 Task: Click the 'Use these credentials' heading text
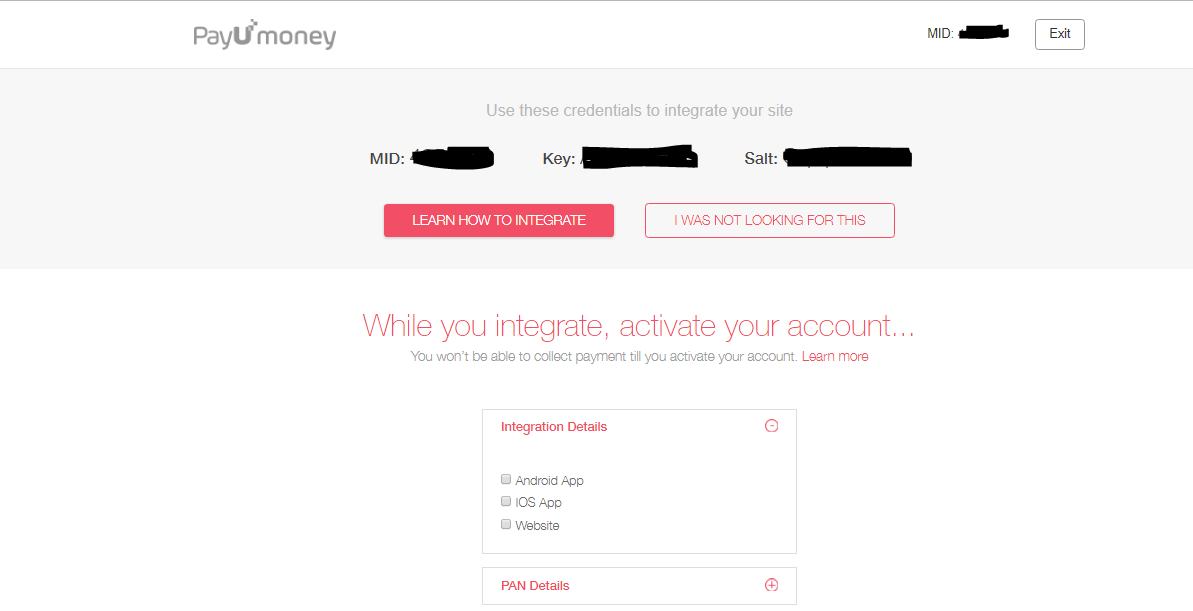[639, 110]
